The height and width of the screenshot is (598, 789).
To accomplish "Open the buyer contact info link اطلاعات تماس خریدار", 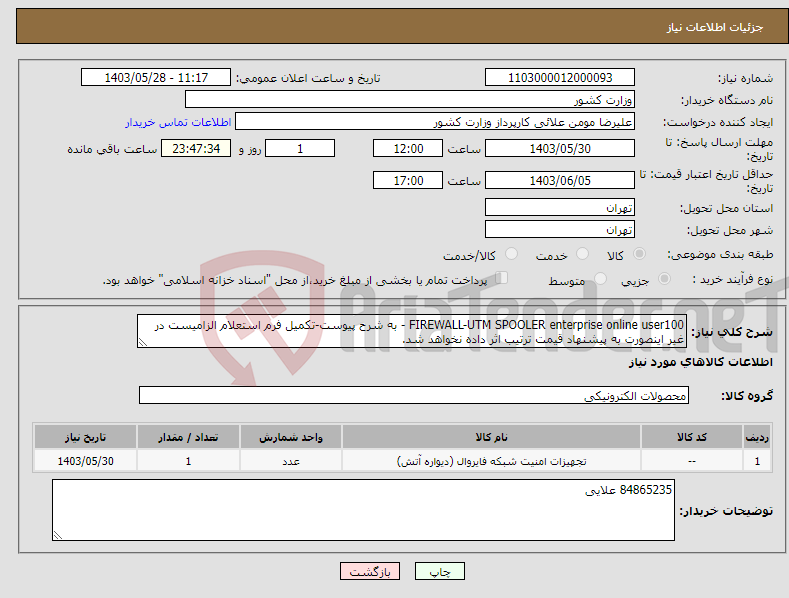I will [178, 122].
